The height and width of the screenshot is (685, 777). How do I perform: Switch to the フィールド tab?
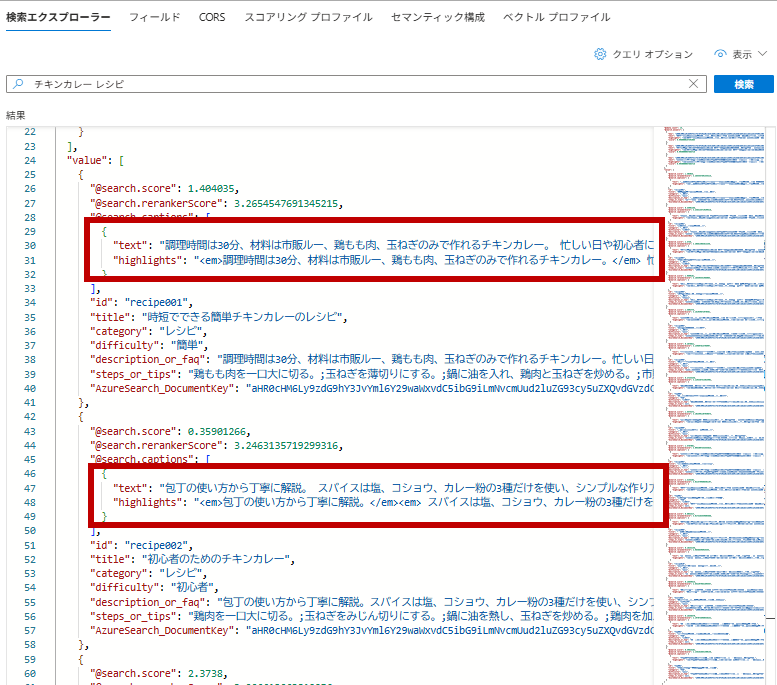click(155, 17)
